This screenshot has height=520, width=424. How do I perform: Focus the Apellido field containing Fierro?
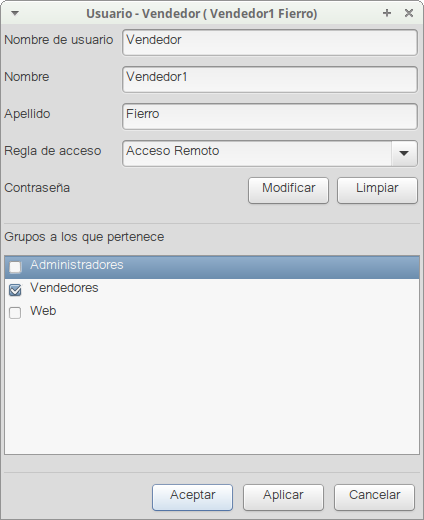pos(270,116)
